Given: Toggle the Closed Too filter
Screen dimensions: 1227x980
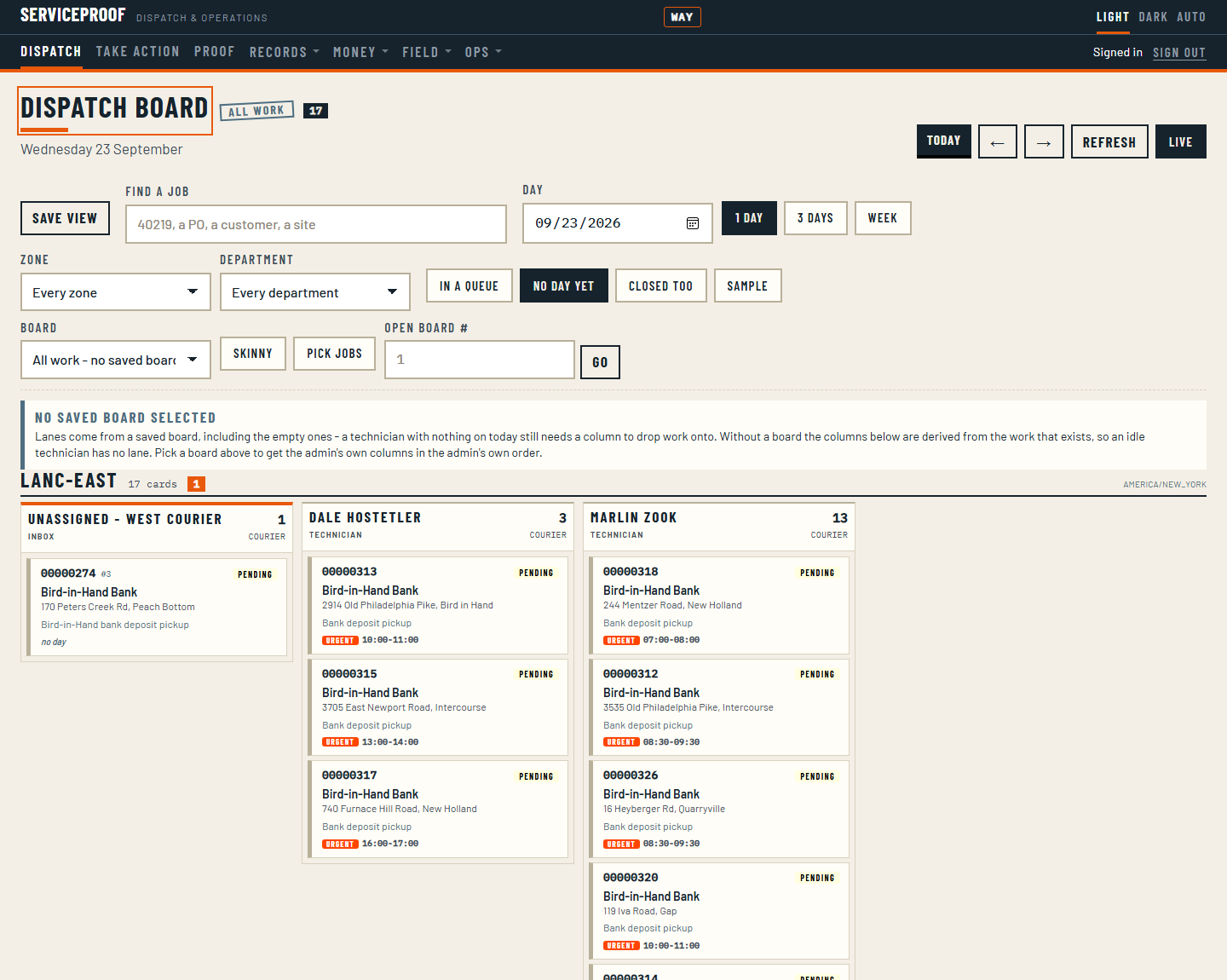Looking at the screenshot, I should click(660, 285).
